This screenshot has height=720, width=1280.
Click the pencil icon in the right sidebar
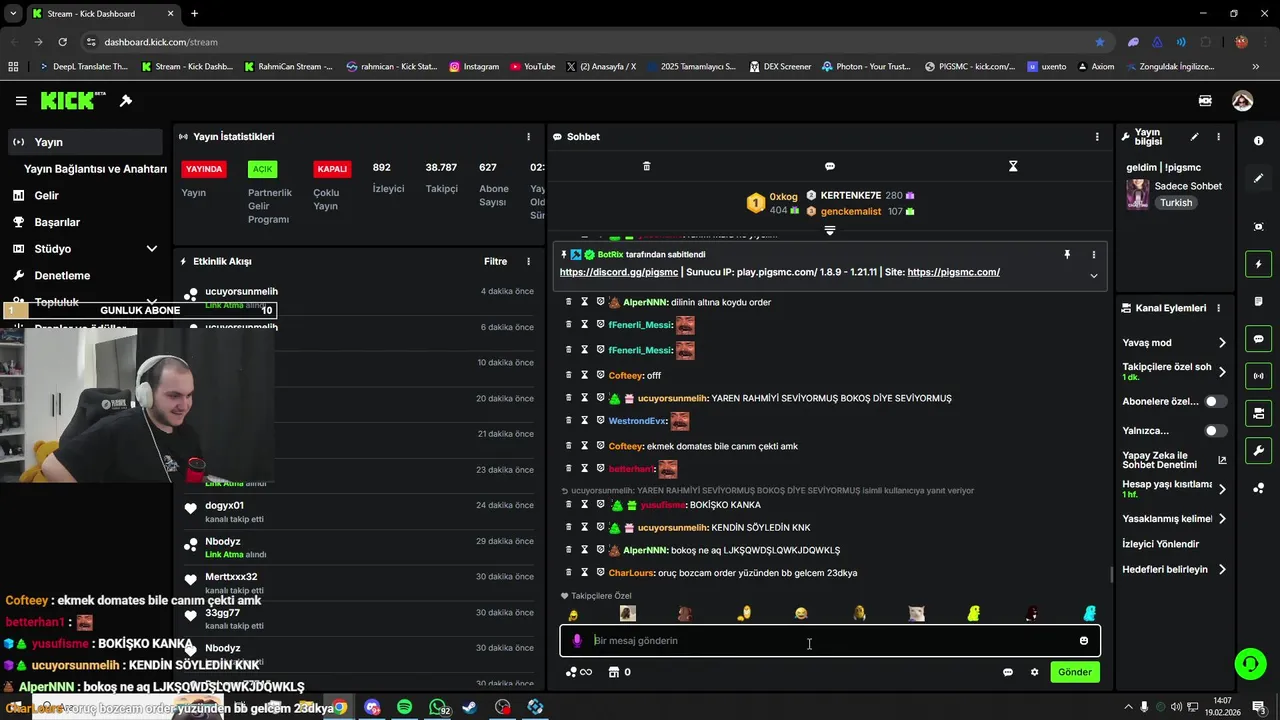(1258, 178)
